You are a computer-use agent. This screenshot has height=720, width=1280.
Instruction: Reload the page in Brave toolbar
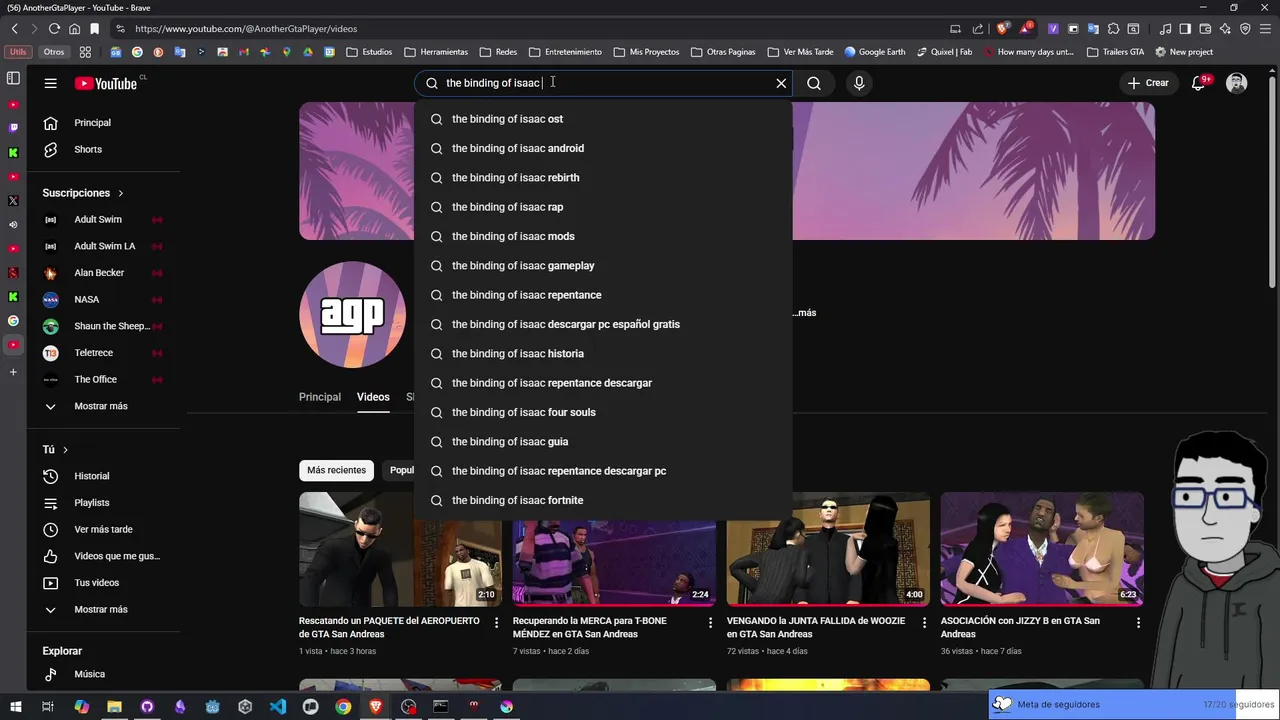coord(54,29)
